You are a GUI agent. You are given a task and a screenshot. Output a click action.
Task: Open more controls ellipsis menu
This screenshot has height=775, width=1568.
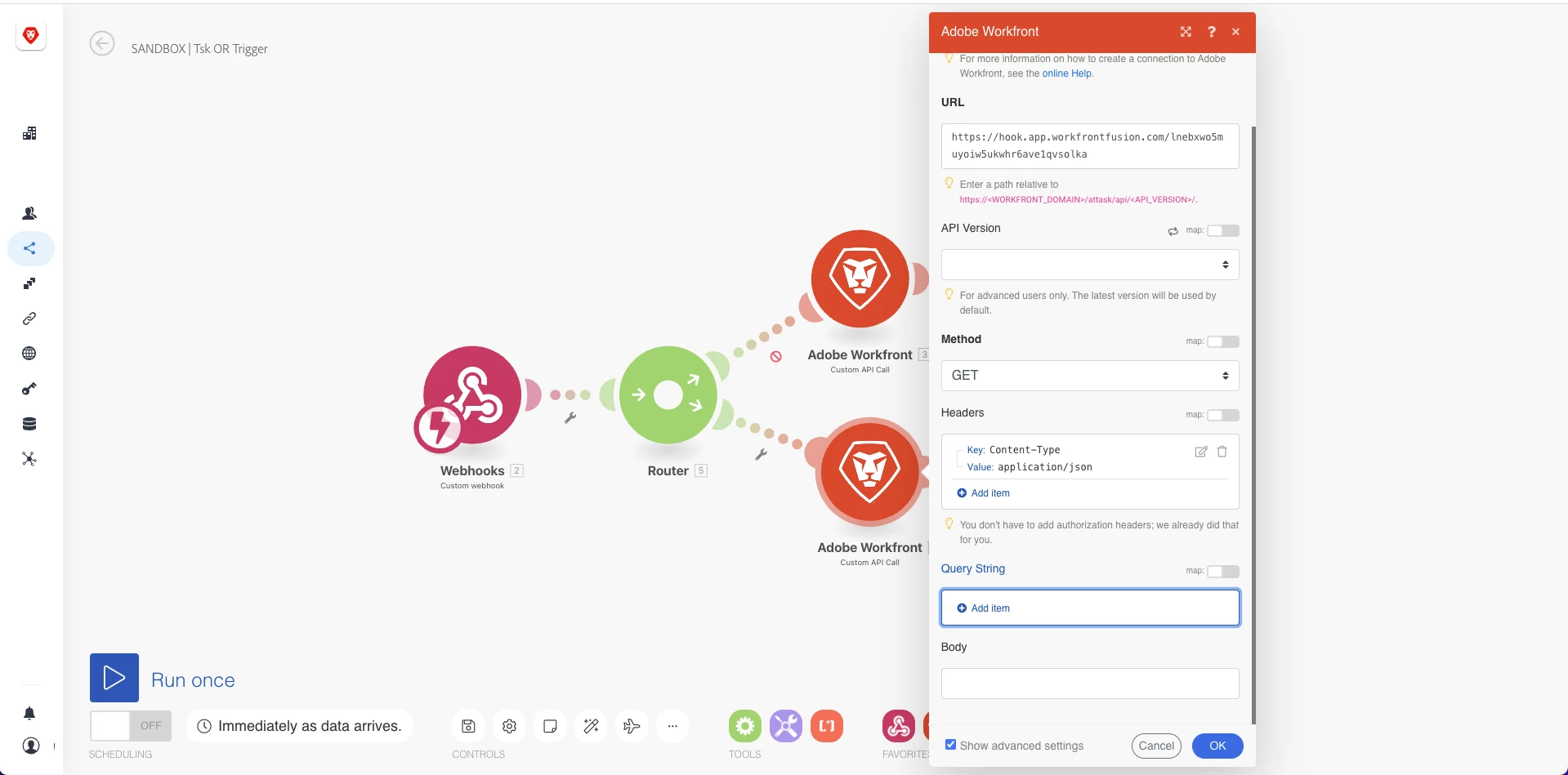[x=672, y=726]
